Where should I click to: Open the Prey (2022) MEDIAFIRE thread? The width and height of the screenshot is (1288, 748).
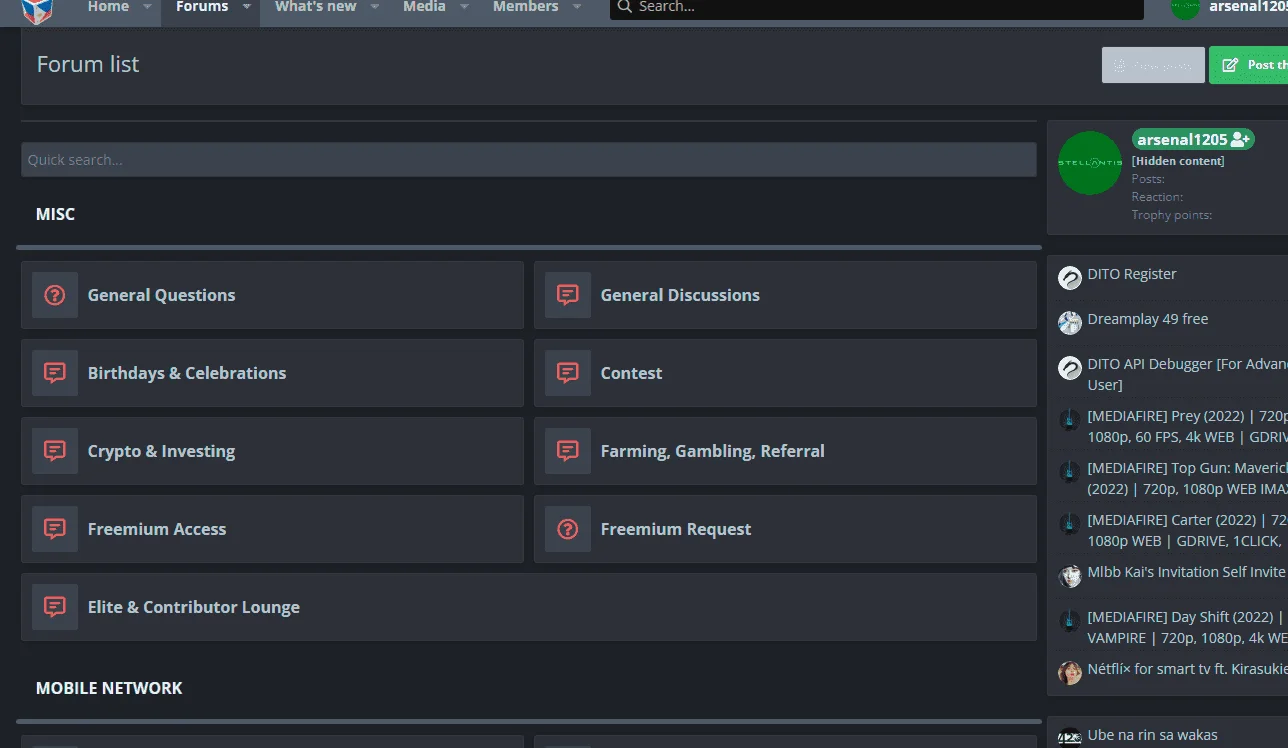[x=1187, y=426]
